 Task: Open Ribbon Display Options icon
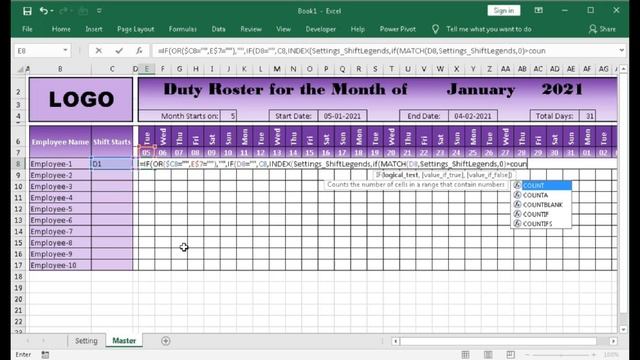tap(538, 11)
